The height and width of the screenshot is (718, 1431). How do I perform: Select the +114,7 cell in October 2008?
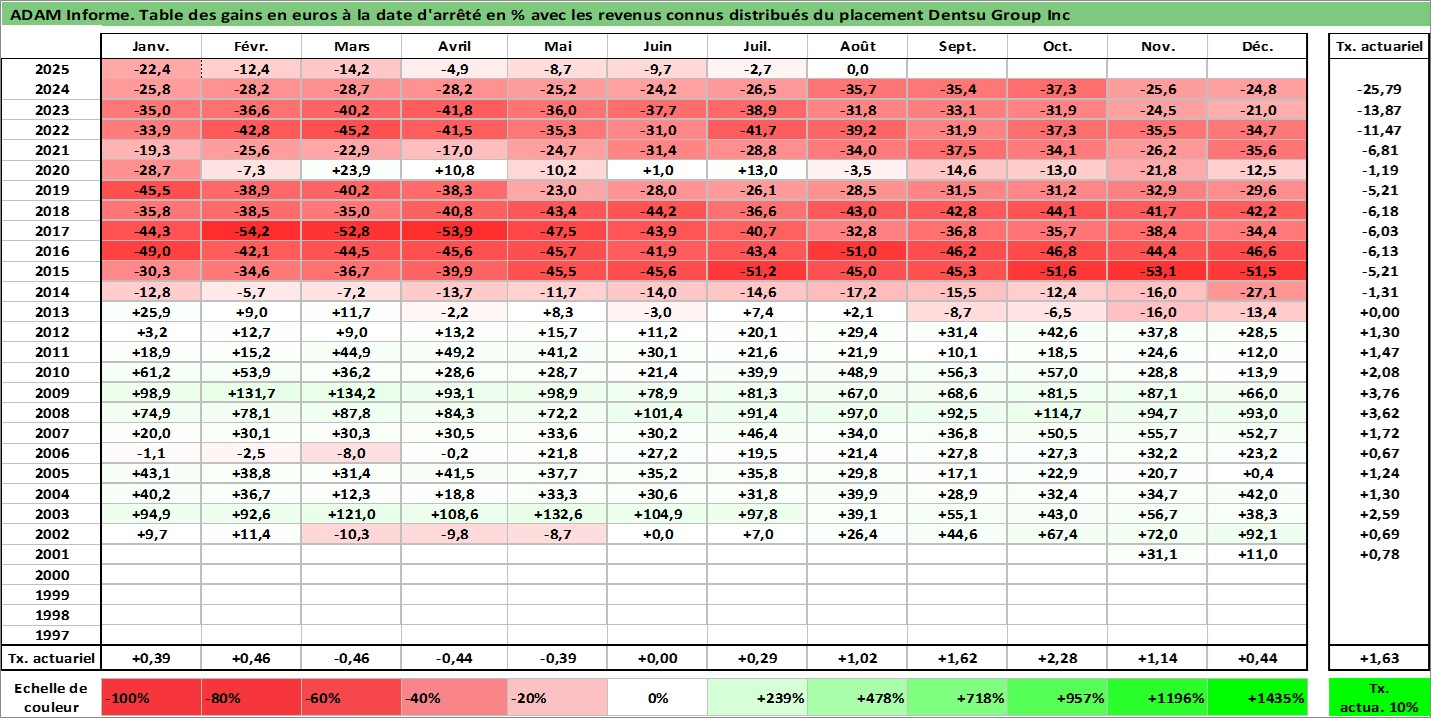point(1057,413)
